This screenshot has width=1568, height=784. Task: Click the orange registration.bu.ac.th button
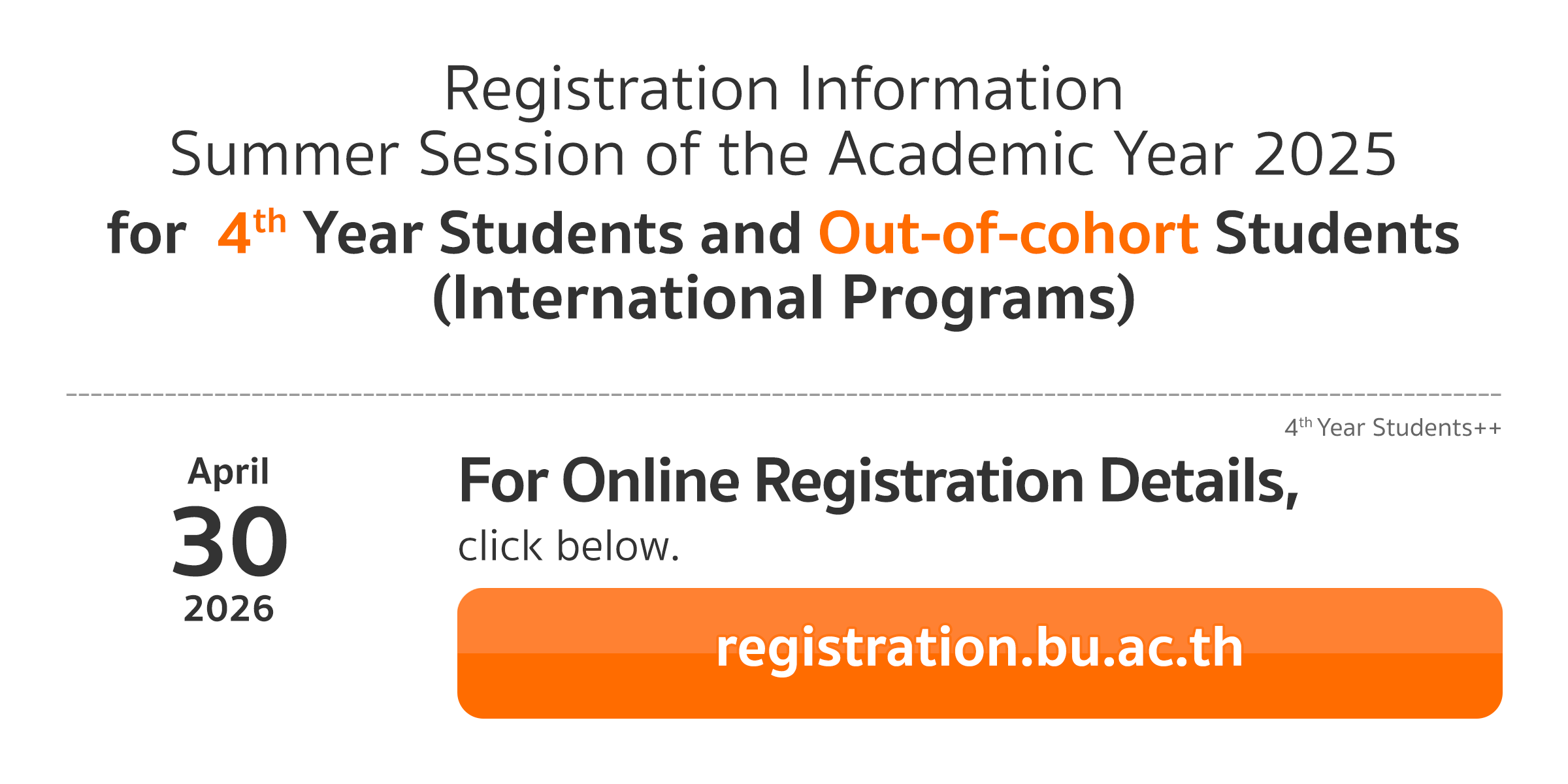tap(979, 652)
